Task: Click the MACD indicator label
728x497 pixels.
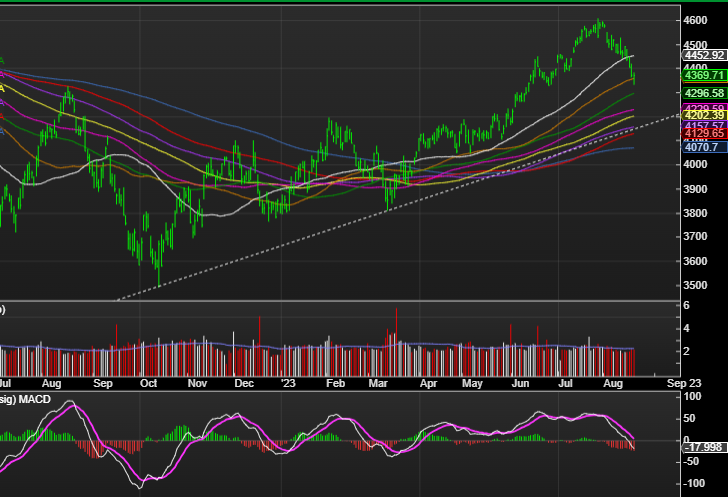Action: pos(33,399)
